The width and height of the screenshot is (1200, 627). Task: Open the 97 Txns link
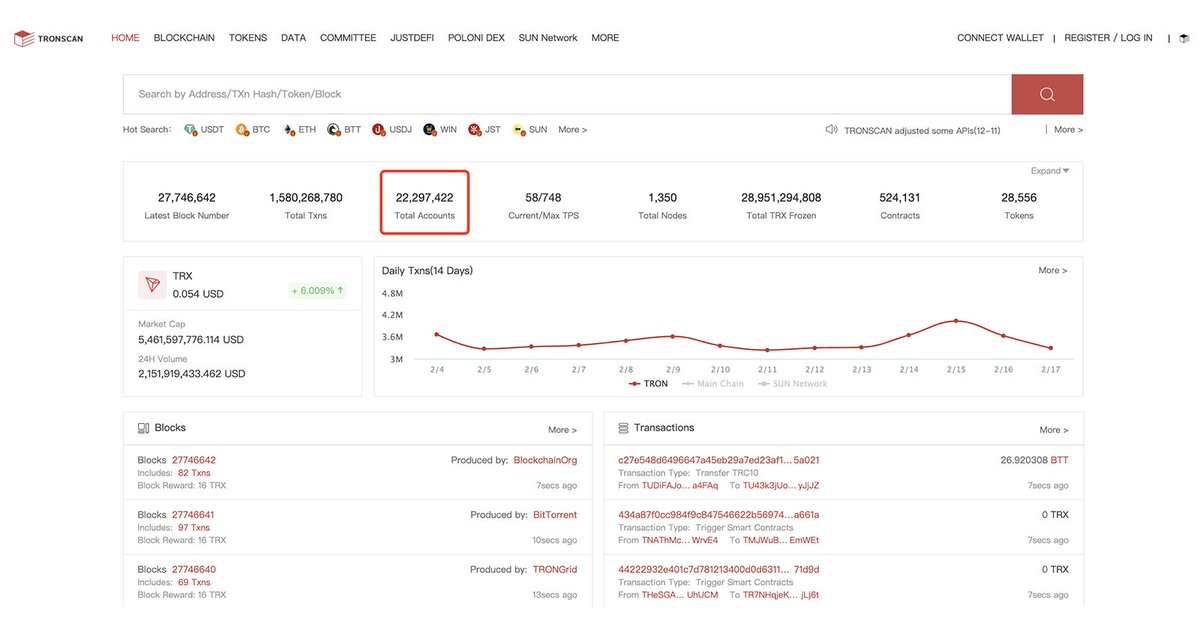(194, 528)
